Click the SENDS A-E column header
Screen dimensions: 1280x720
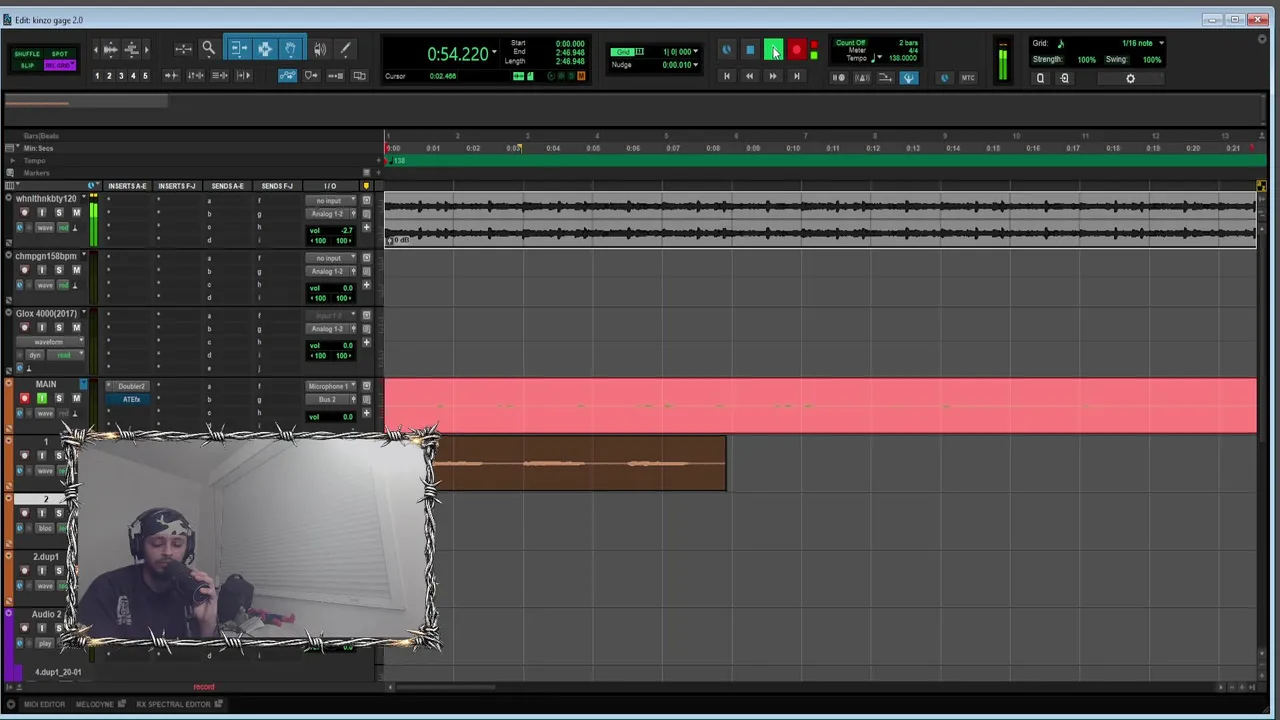coord(227,186)
